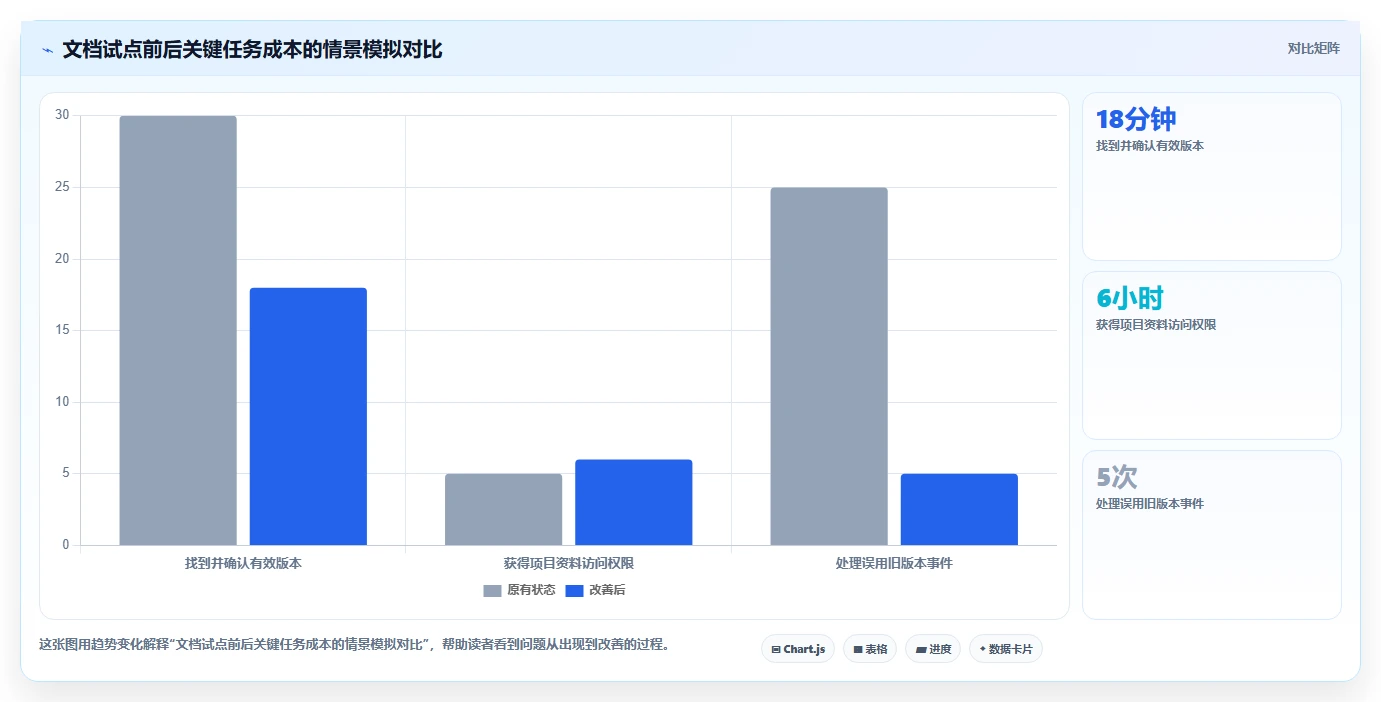Click the 对比矩阵 label in header
Screen dimensions: 1381x702
(1313, 48)
